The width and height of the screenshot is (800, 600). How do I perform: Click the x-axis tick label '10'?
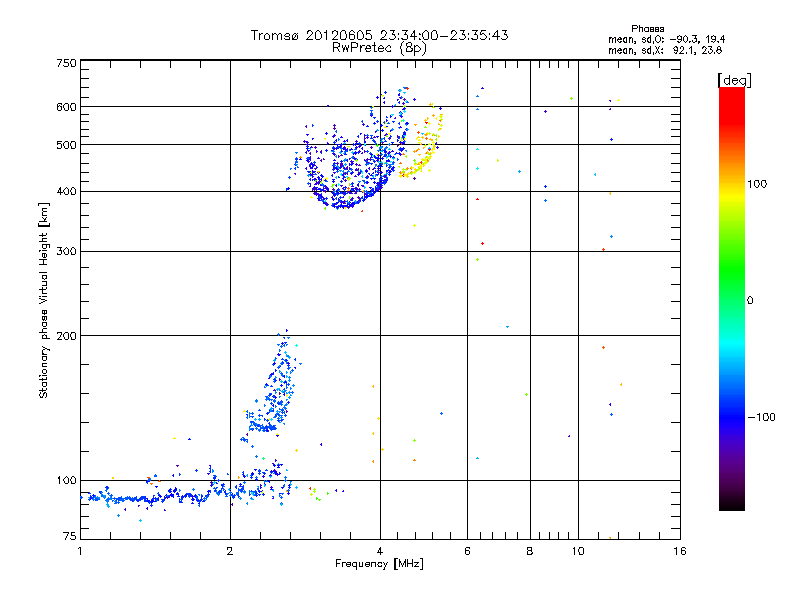(578, 551)
